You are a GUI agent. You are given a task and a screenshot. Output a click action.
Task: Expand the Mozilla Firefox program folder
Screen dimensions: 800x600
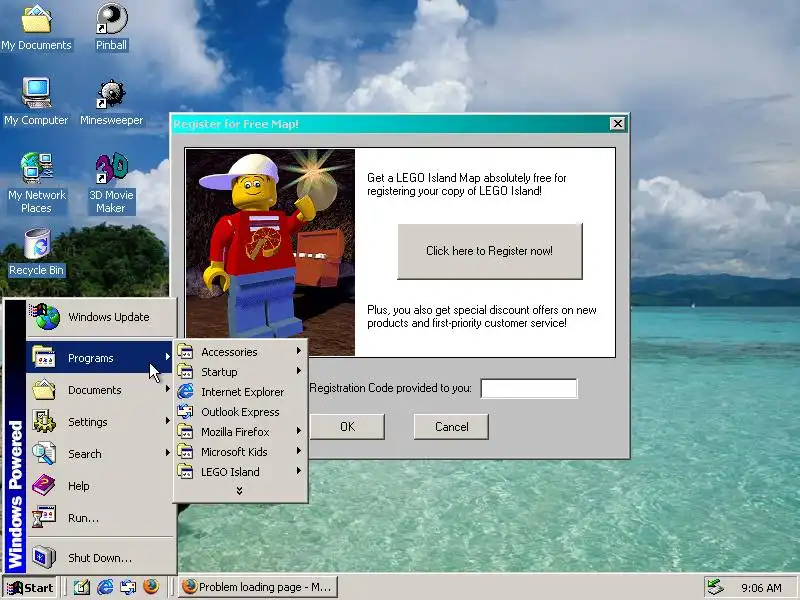(x=240, y=432)
